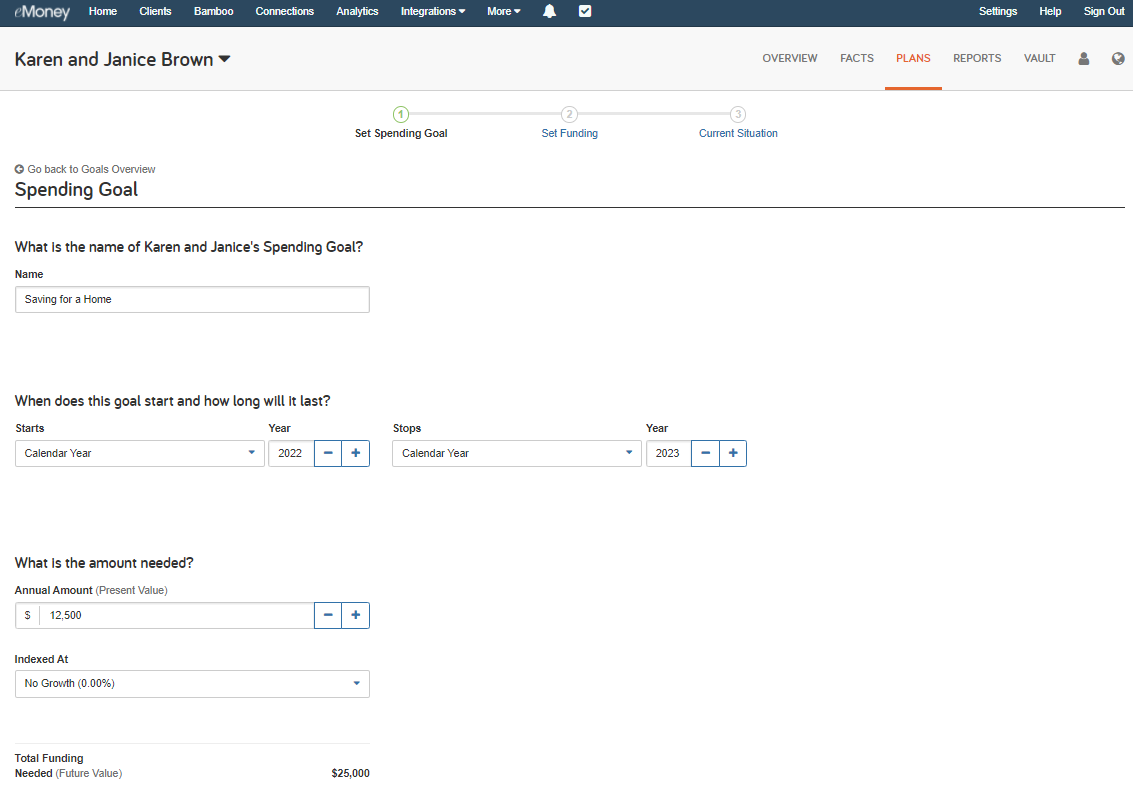
Task: Open notifications bell icon
Action: [549, 11]
